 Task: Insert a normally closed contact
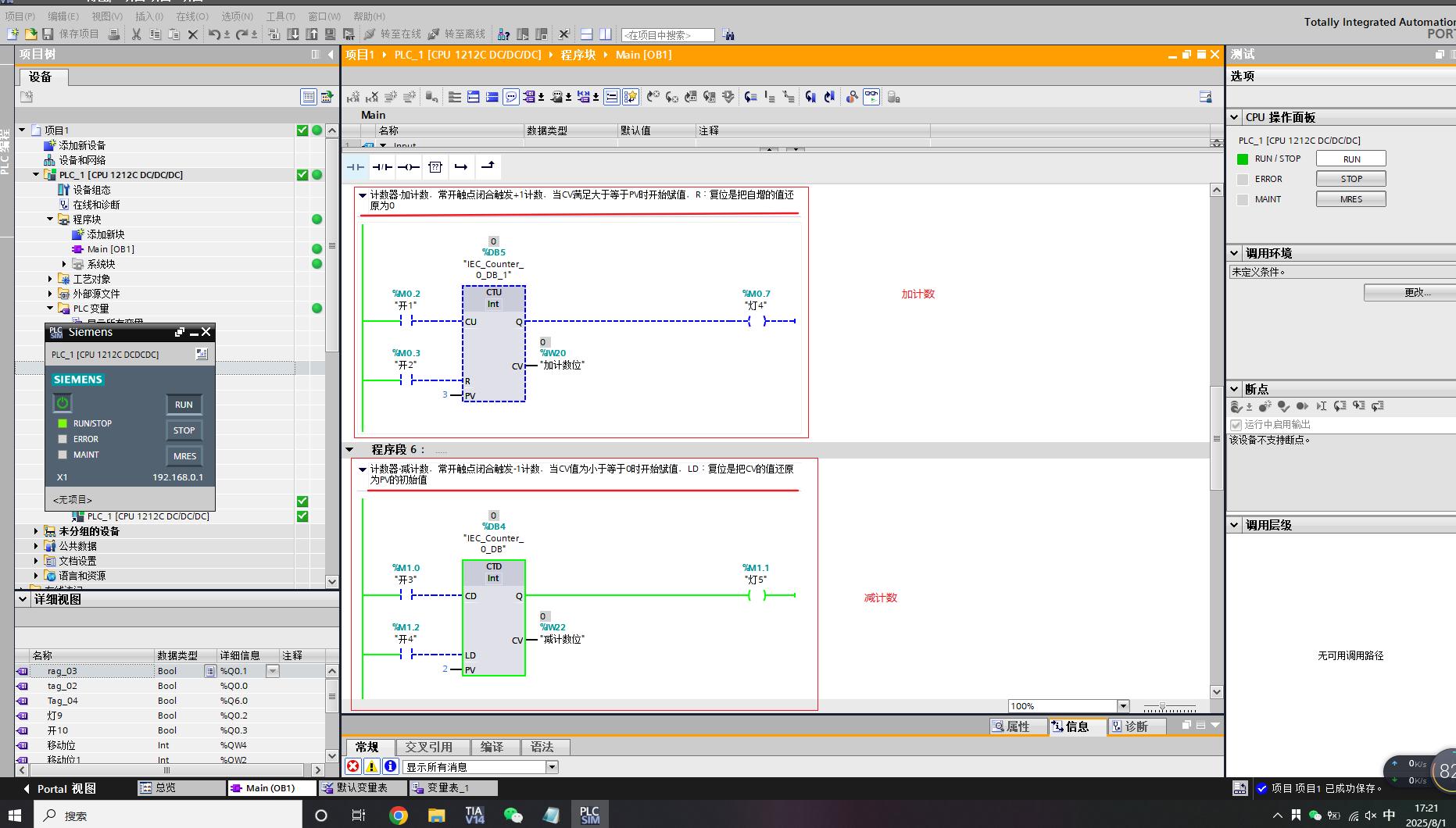tap(382, 166)
